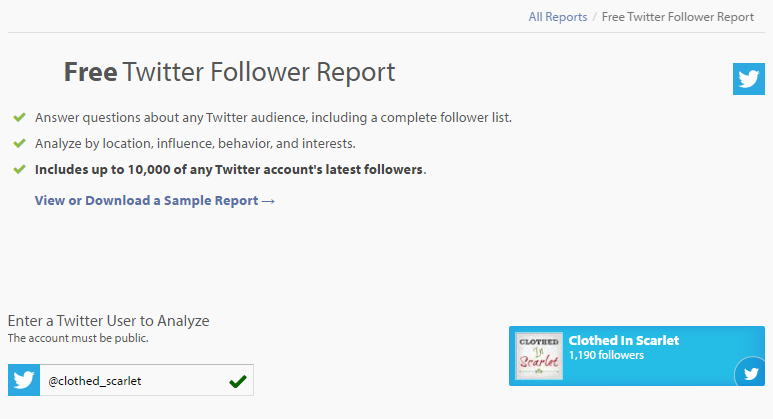
Task: Open the Clothed In Scarlet profile thumbnail
Action: [x=539, y=356]
